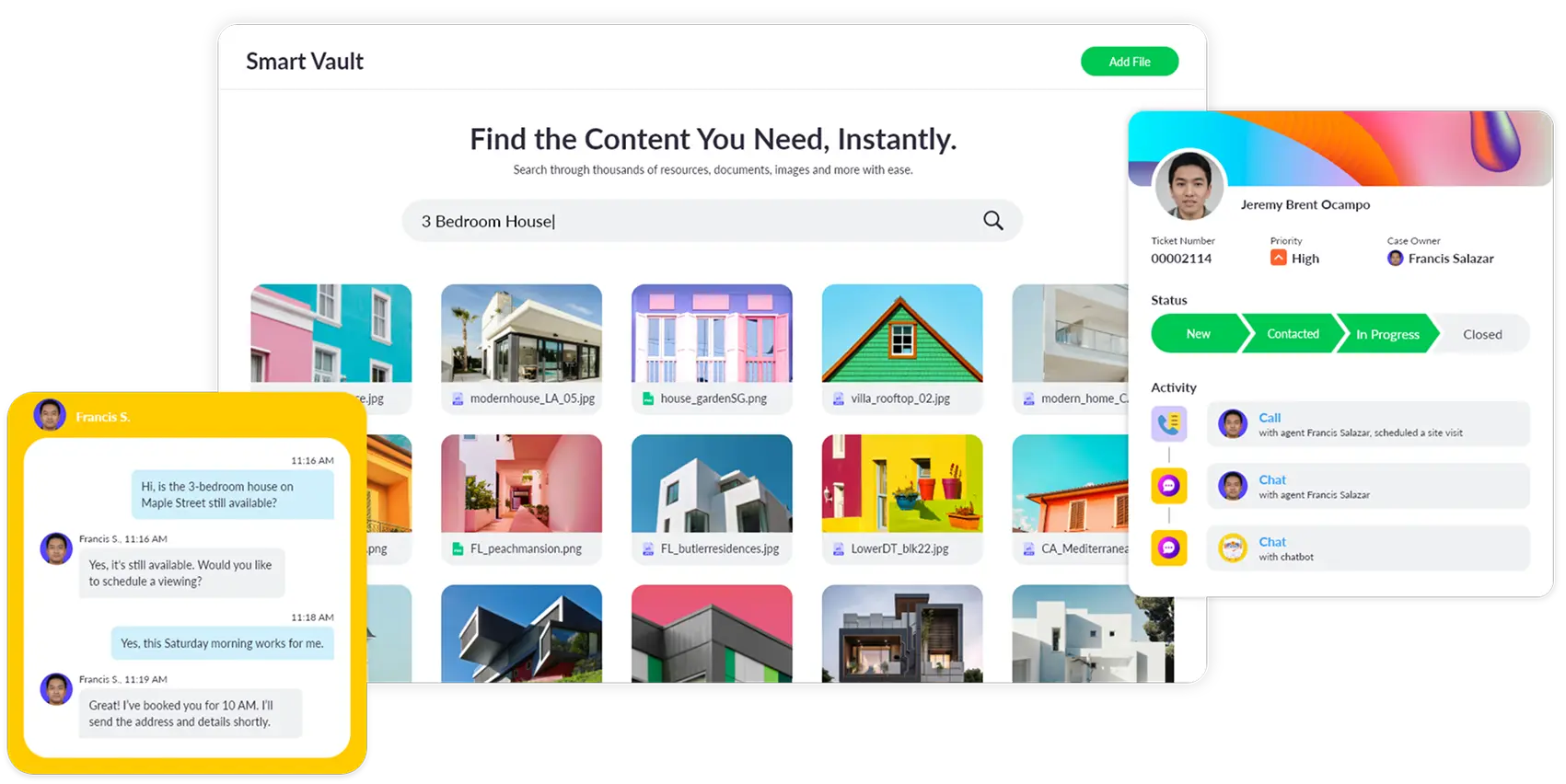Viewport: 1566px width, 784px height.
Task: Open the dusk-lit modern house thumbnail
Action: pyautogui.click(x=902, y=633)
